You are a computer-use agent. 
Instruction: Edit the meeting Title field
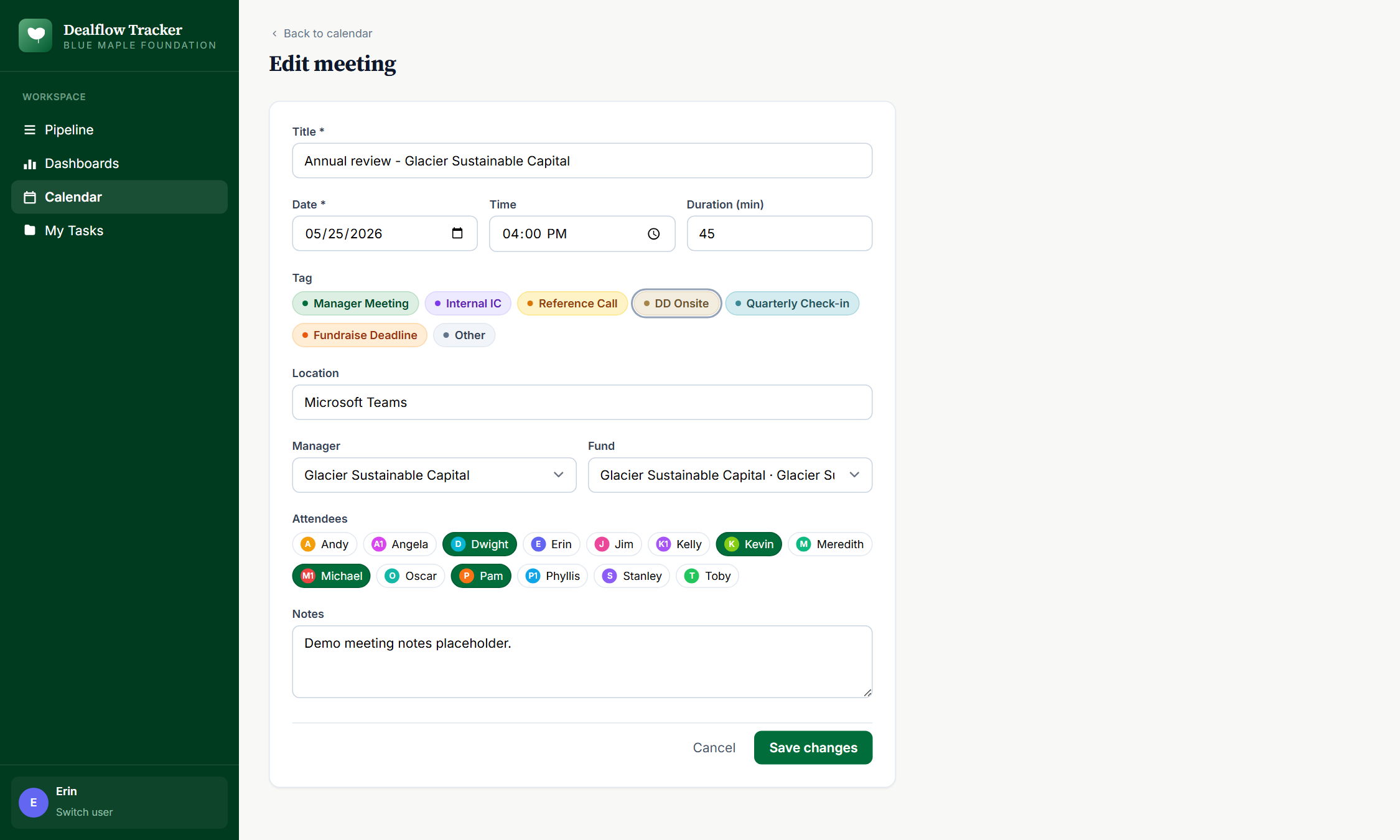[x=582, y=161]
